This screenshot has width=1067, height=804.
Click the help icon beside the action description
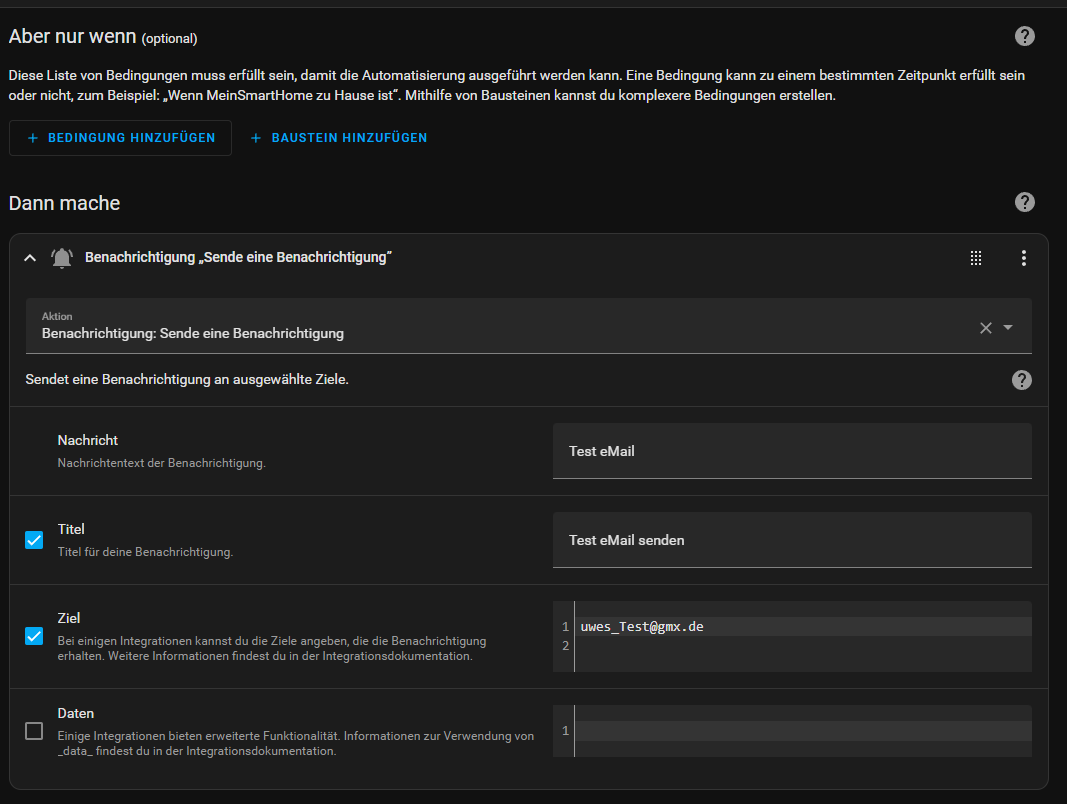coord(1021,380)
